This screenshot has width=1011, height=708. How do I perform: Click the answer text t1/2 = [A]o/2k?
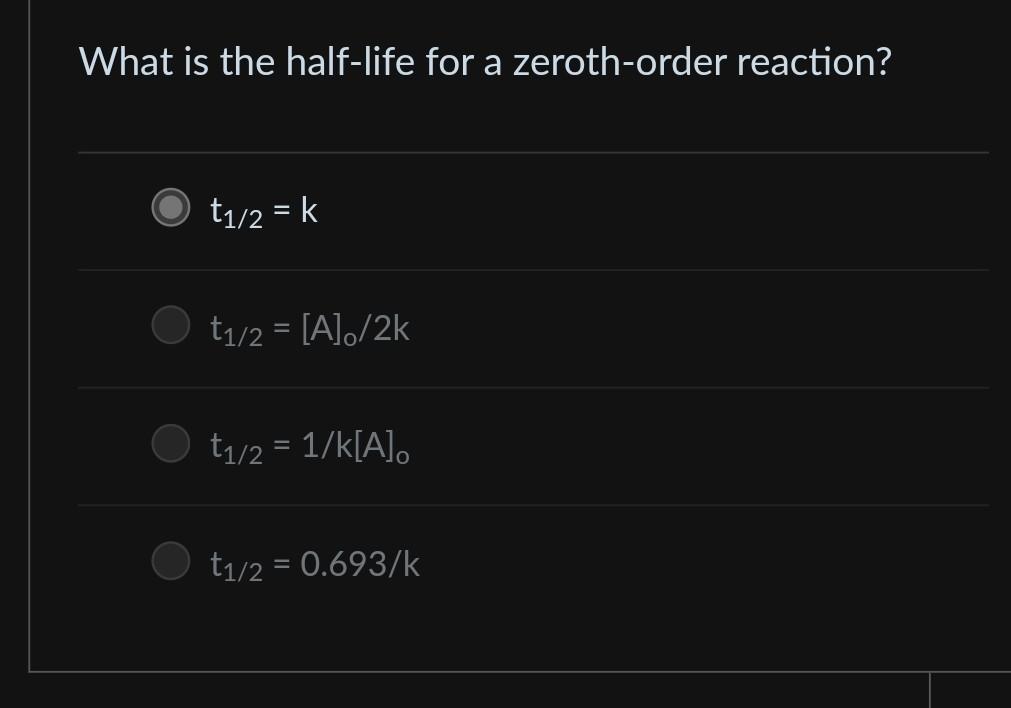[309, 327]
